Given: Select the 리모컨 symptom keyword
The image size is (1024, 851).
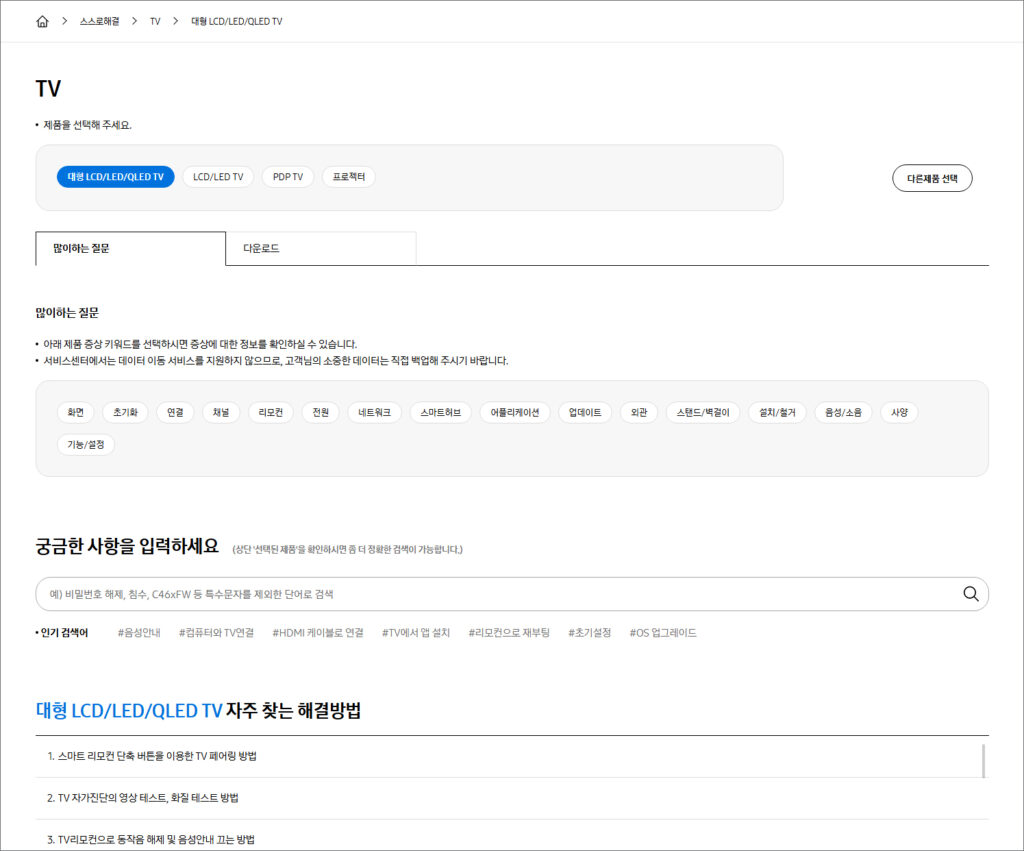Looking at the screenshot, I should (270, 412).
